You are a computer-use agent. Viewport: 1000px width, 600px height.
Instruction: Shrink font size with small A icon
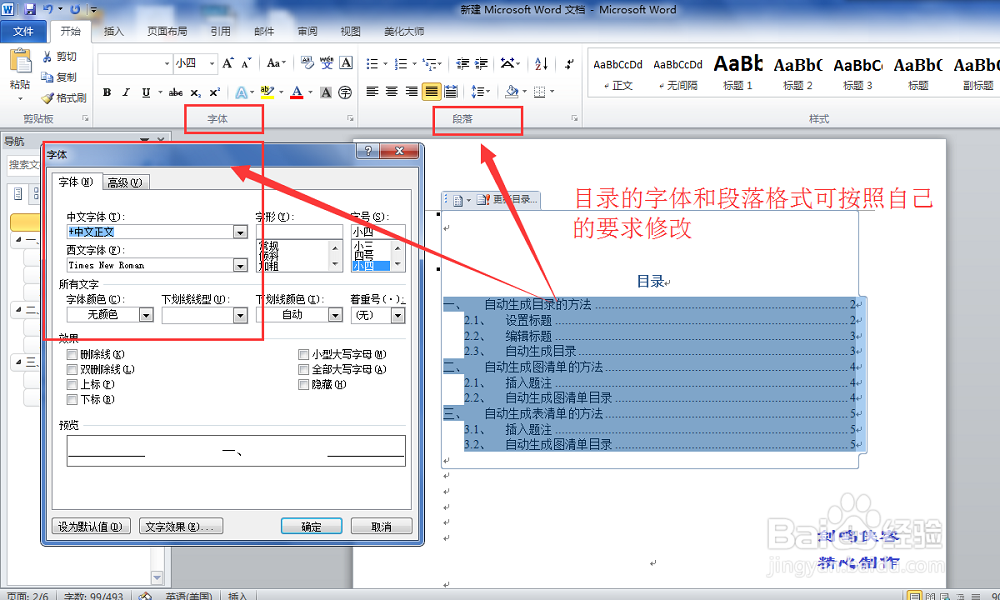(x=246, y=63)
